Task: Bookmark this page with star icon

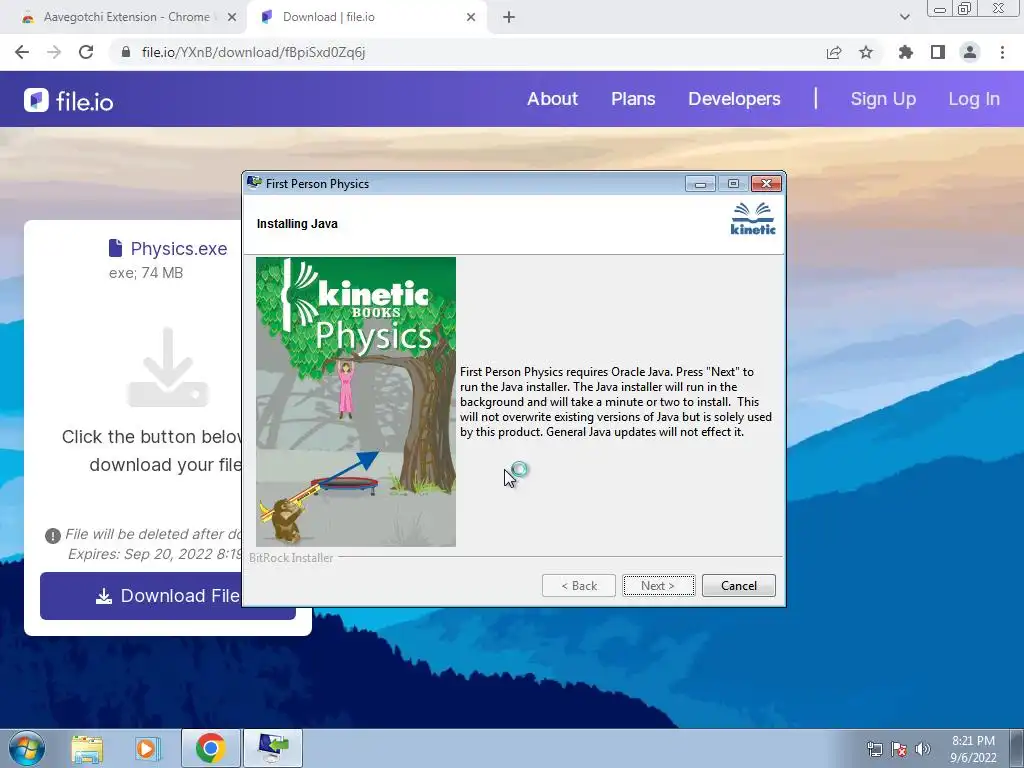Action: [x=866, y=52]
